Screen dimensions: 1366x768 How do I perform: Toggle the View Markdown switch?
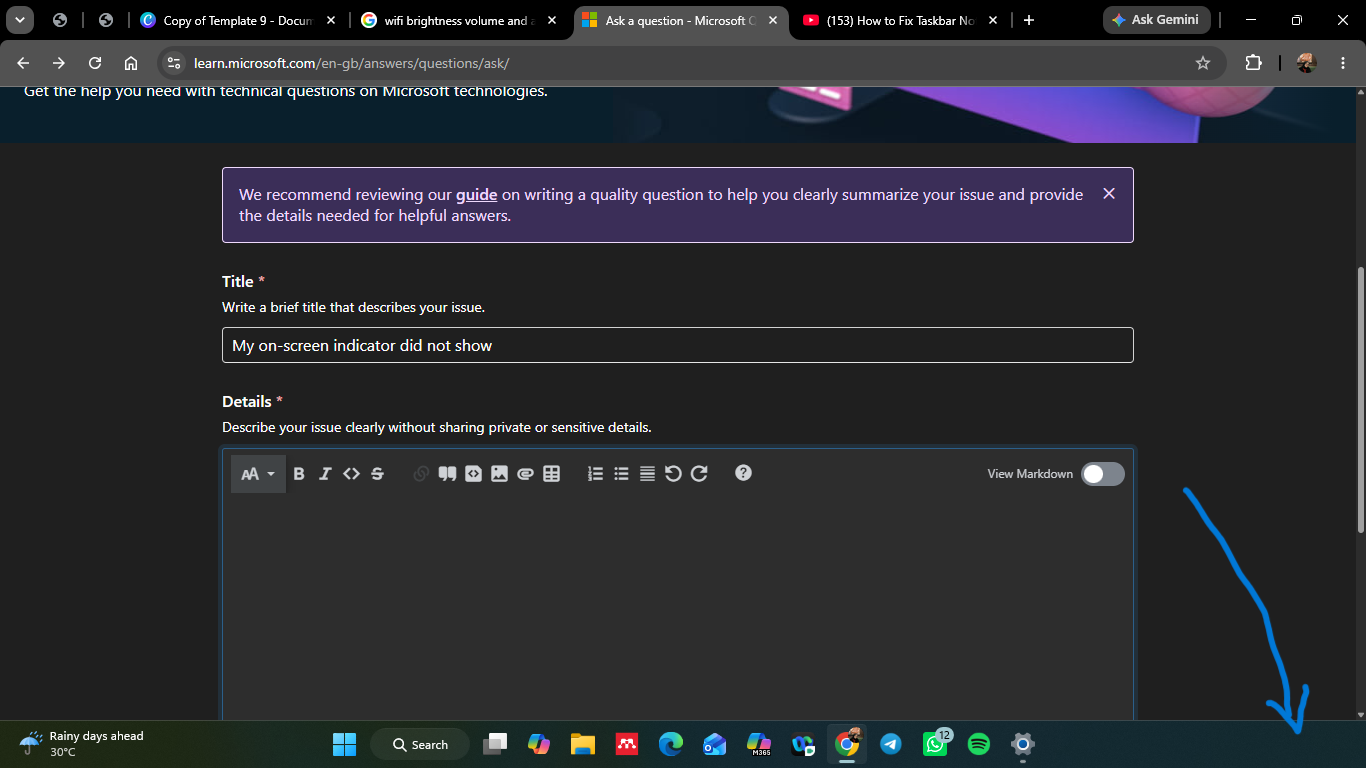1103,474
